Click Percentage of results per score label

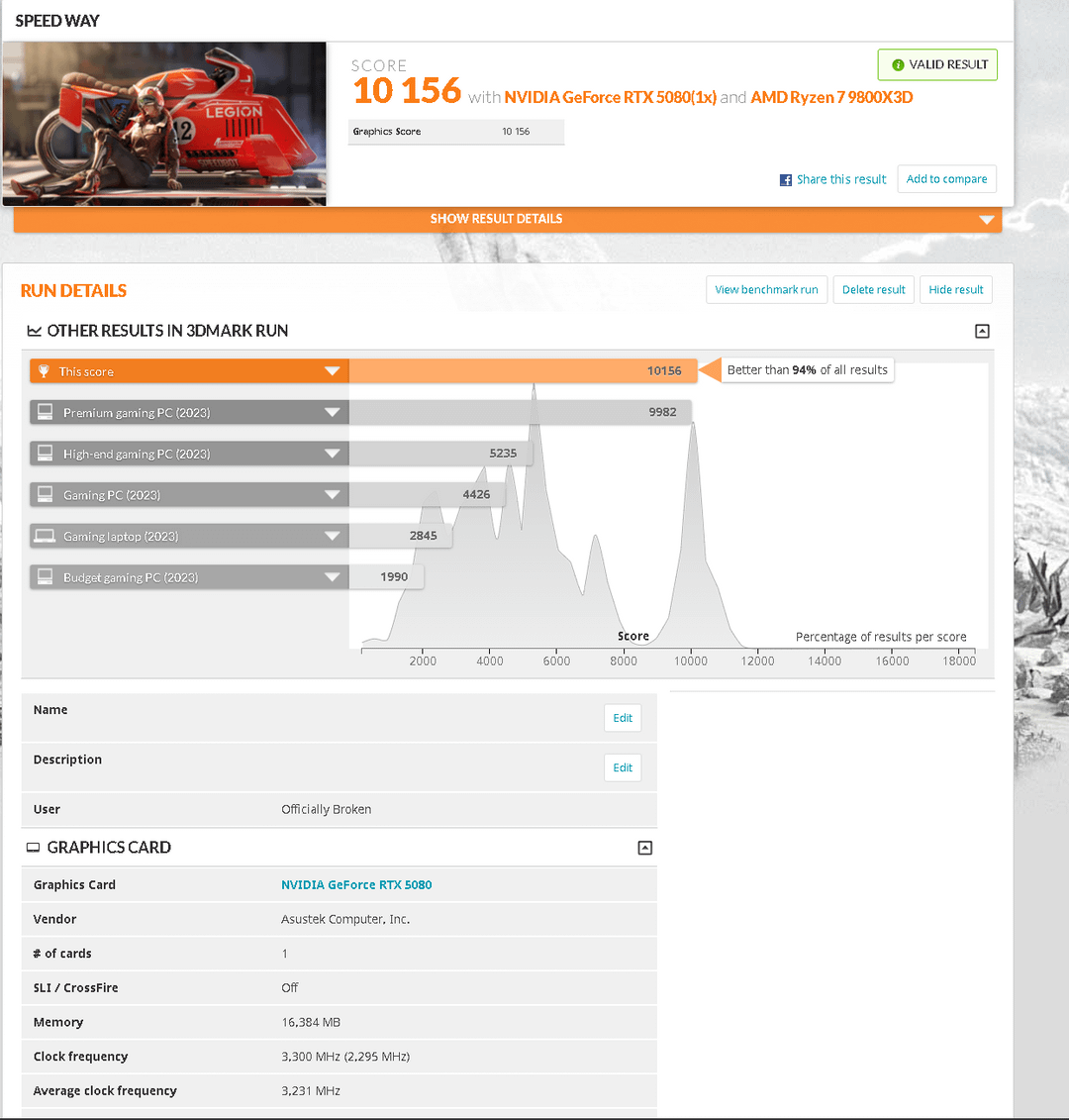coord(881,637)
